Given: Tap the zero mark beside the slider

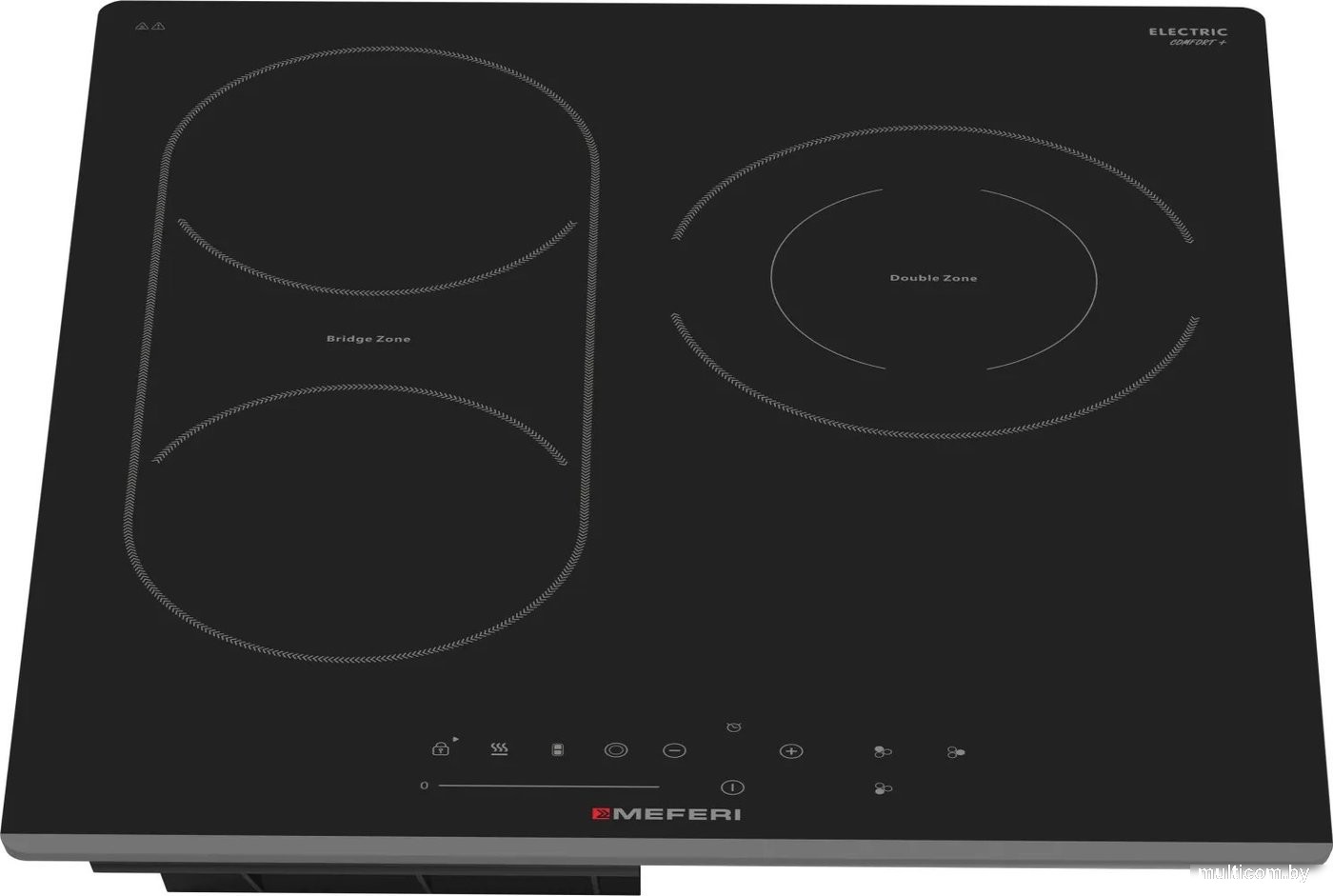Looking at the screenshot, I should coord(424,786).
